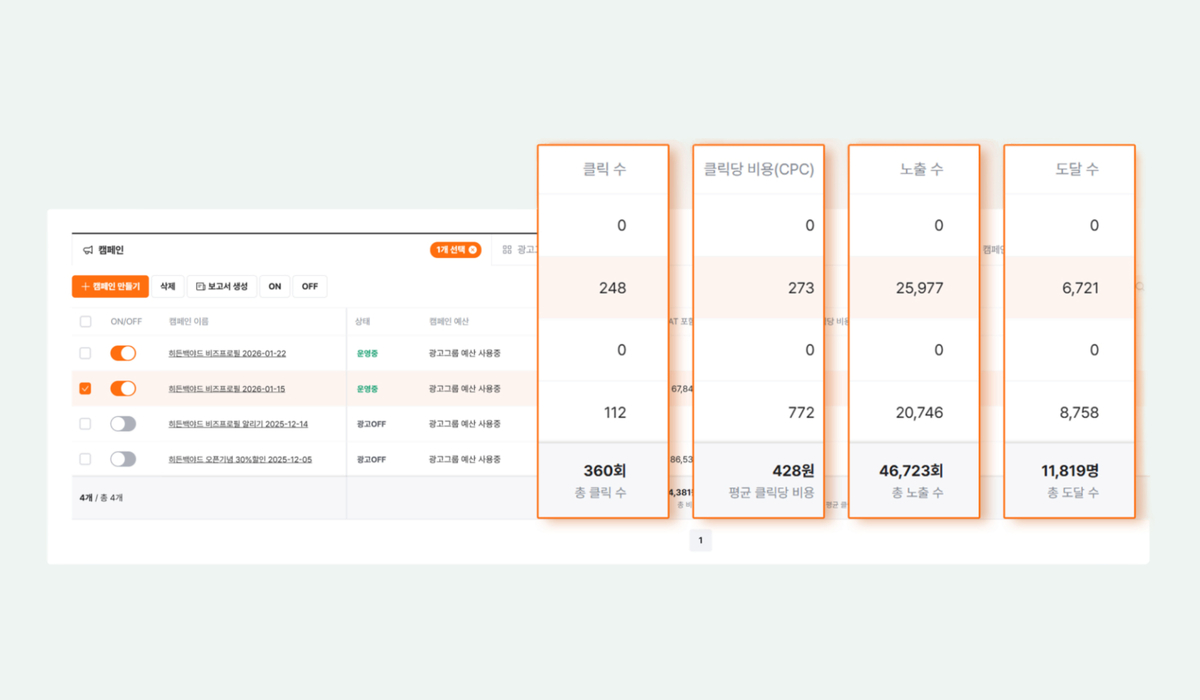Click the 도달 수 column header
The image size is (1200, 700).
click(x=1077, y=169)
